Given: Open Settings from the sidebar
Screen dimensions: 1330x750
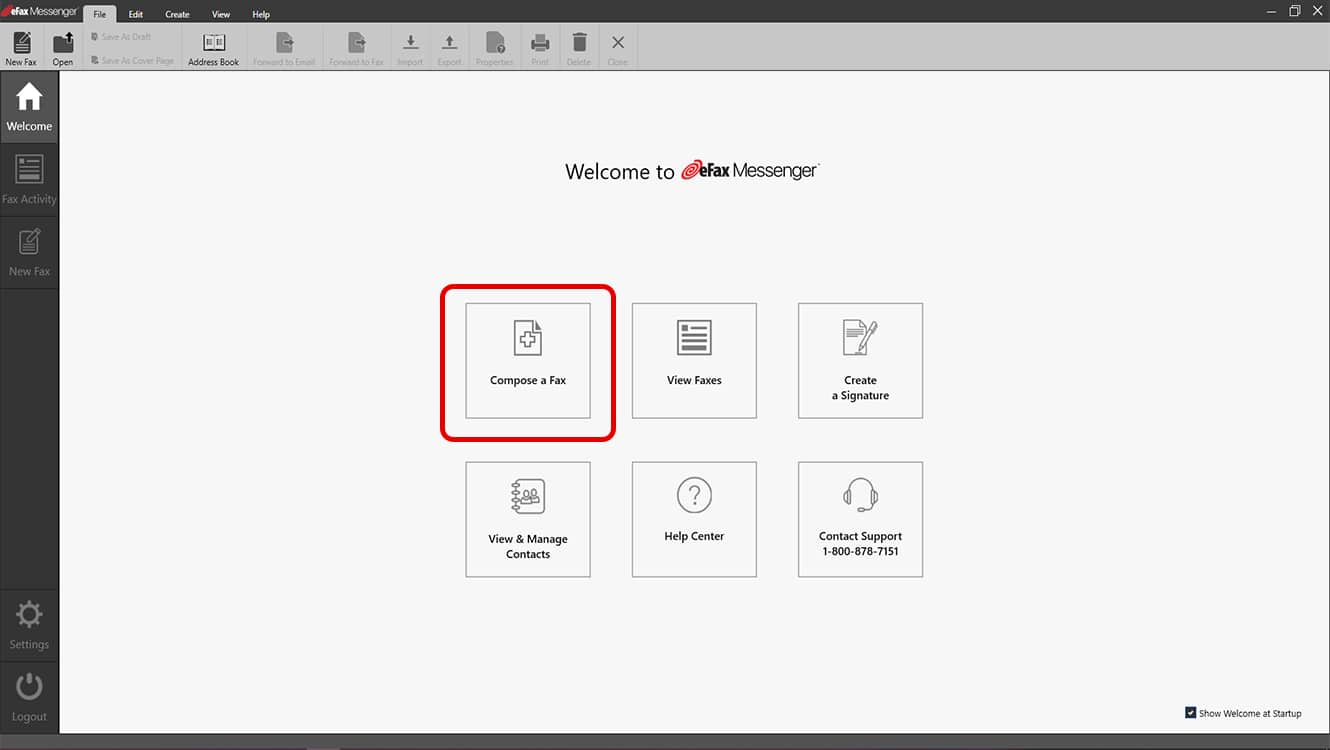Looking at the screenshot, I should [x=29, y=623].
